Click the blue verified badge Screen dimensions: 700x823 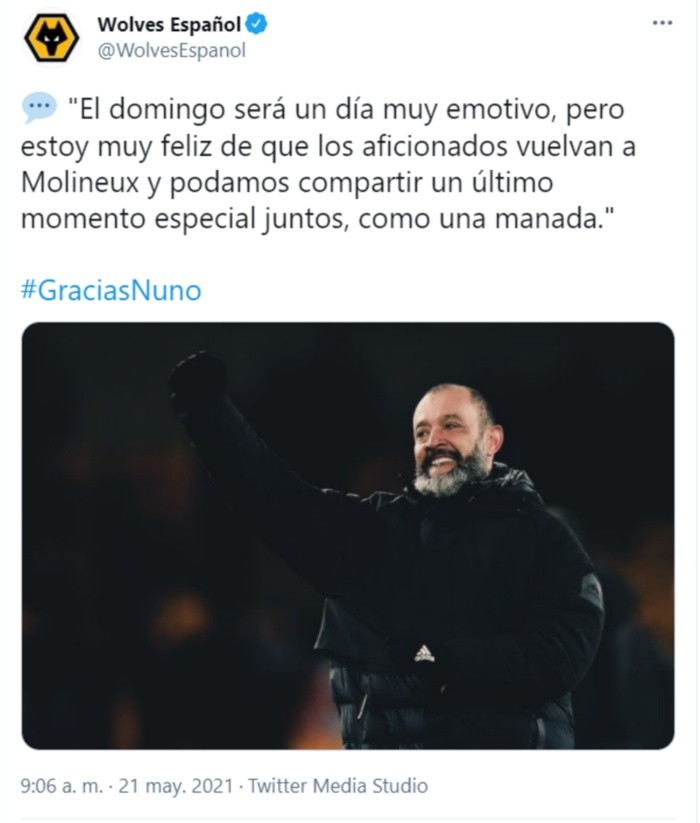pyautogui.click(x=257, y=24)
